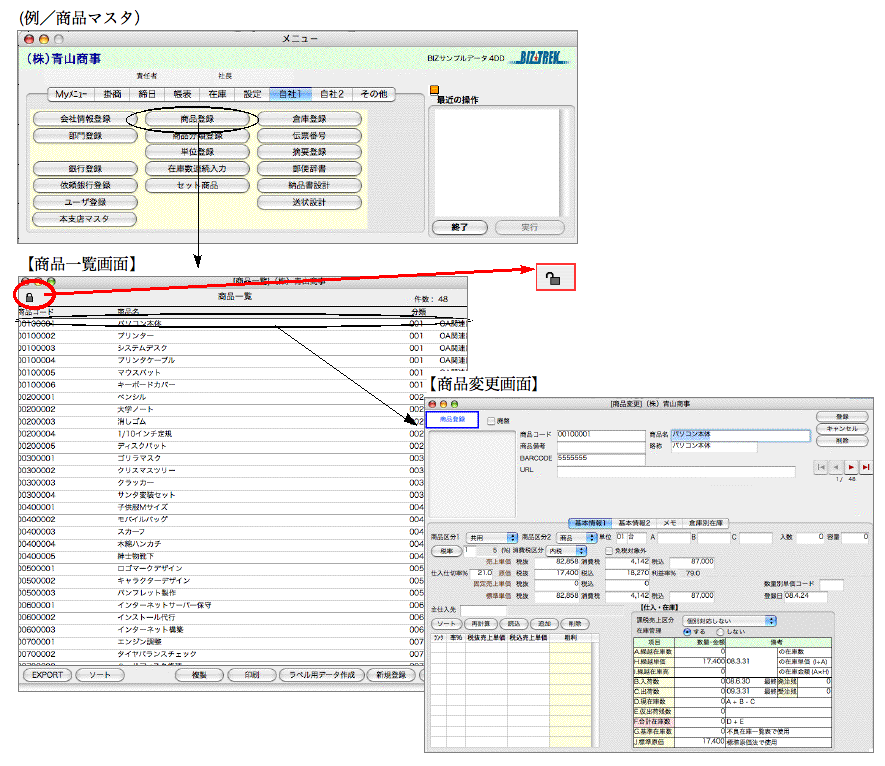Select the しない radio for 在庫管理

(x=719, y=632)
